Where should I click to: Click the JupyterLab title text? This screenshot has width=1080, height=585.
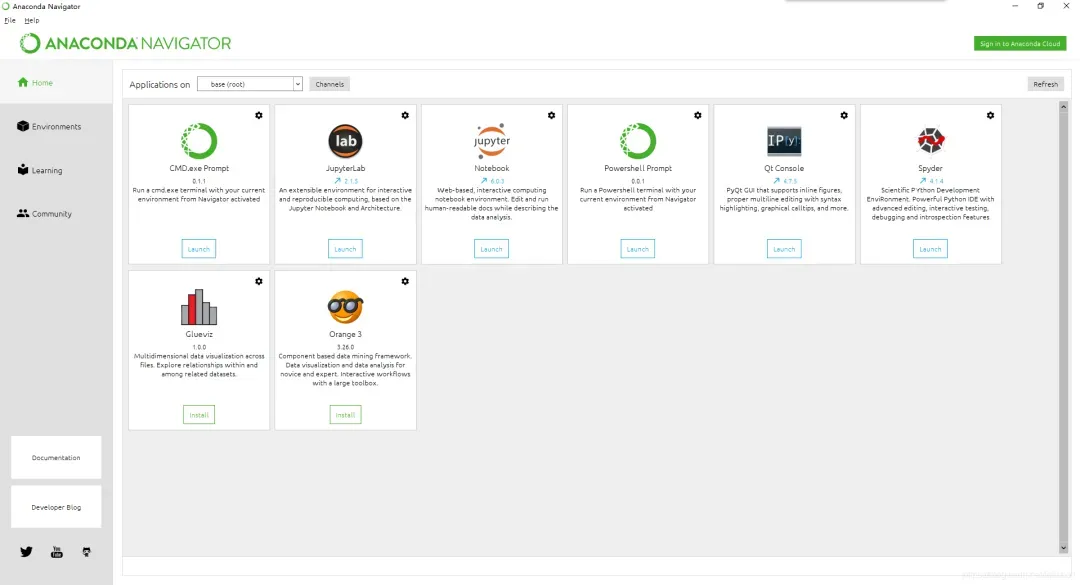click(x=345, y=168)
